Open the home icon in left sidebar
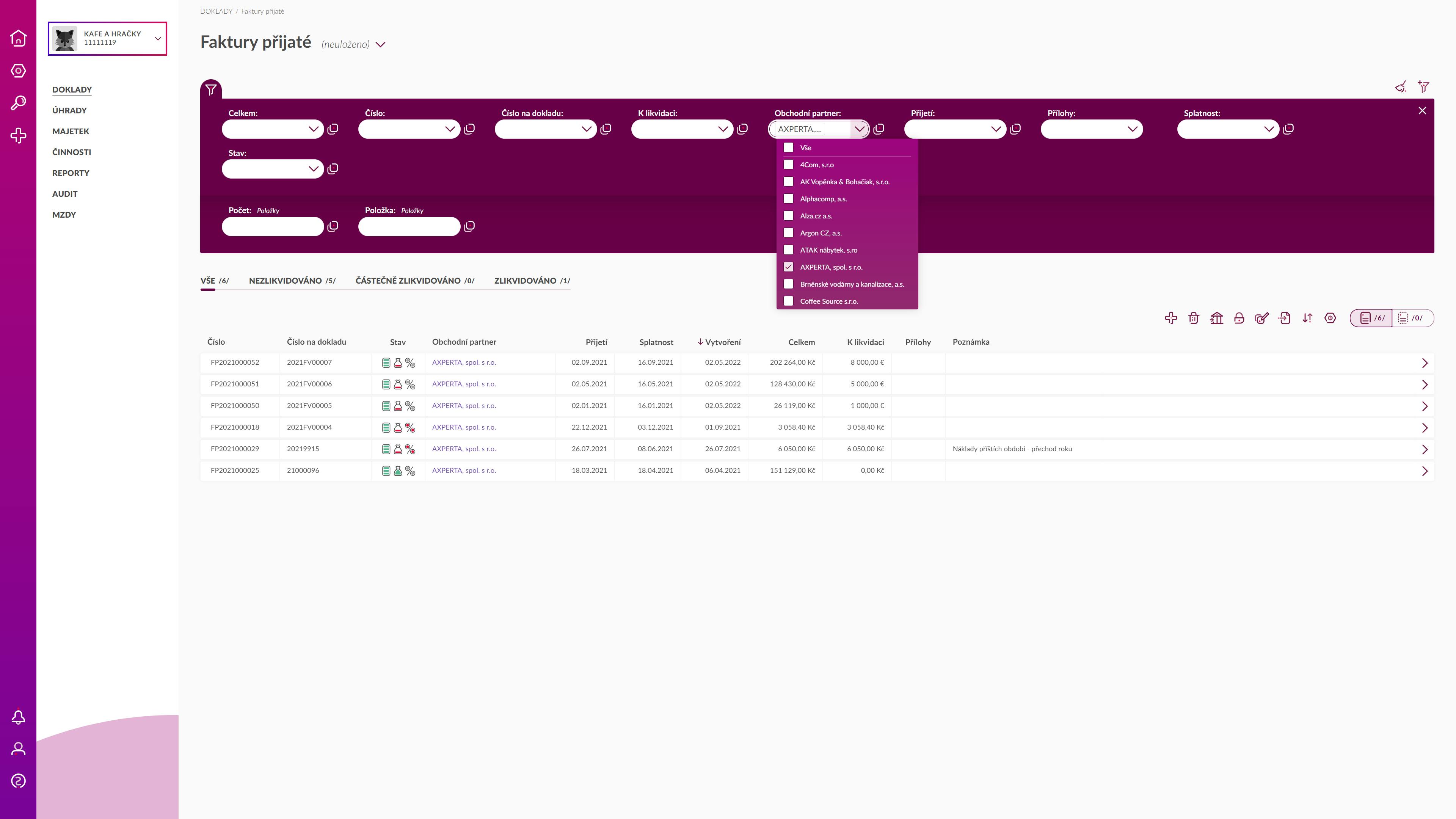The width and height of the screenshot is (1456, 819). (x=18, y=38)
